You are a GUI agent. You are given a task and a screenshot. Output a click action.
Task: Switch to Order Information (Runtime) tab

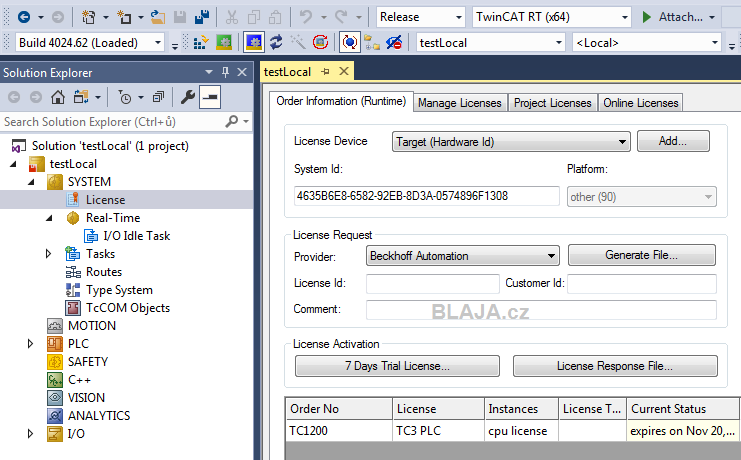point(341,101)
